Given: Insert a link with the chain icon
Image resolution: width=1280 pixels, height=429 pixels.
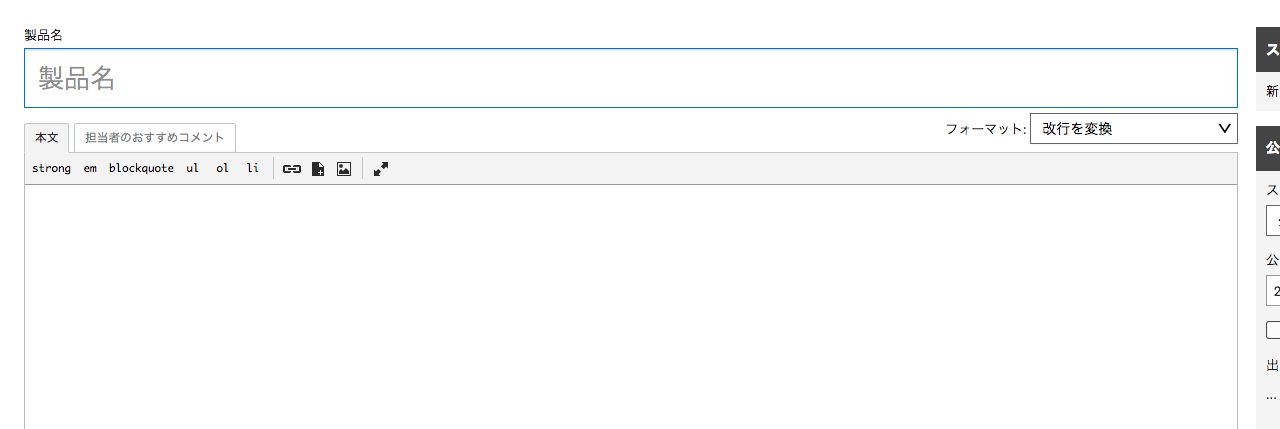Looking at the screenshot, I should 292,169.
